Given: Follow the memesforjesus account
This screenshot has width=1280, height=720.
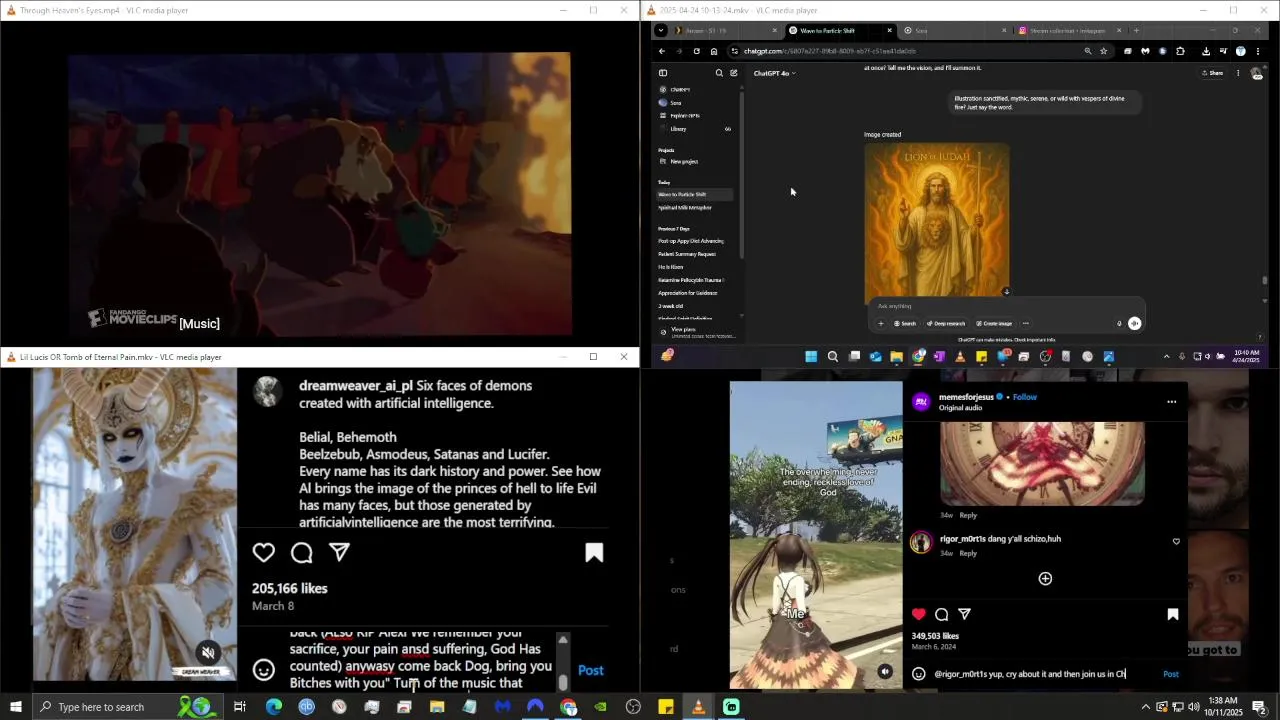Looking at the screenshot, I should pos(1025,397).
